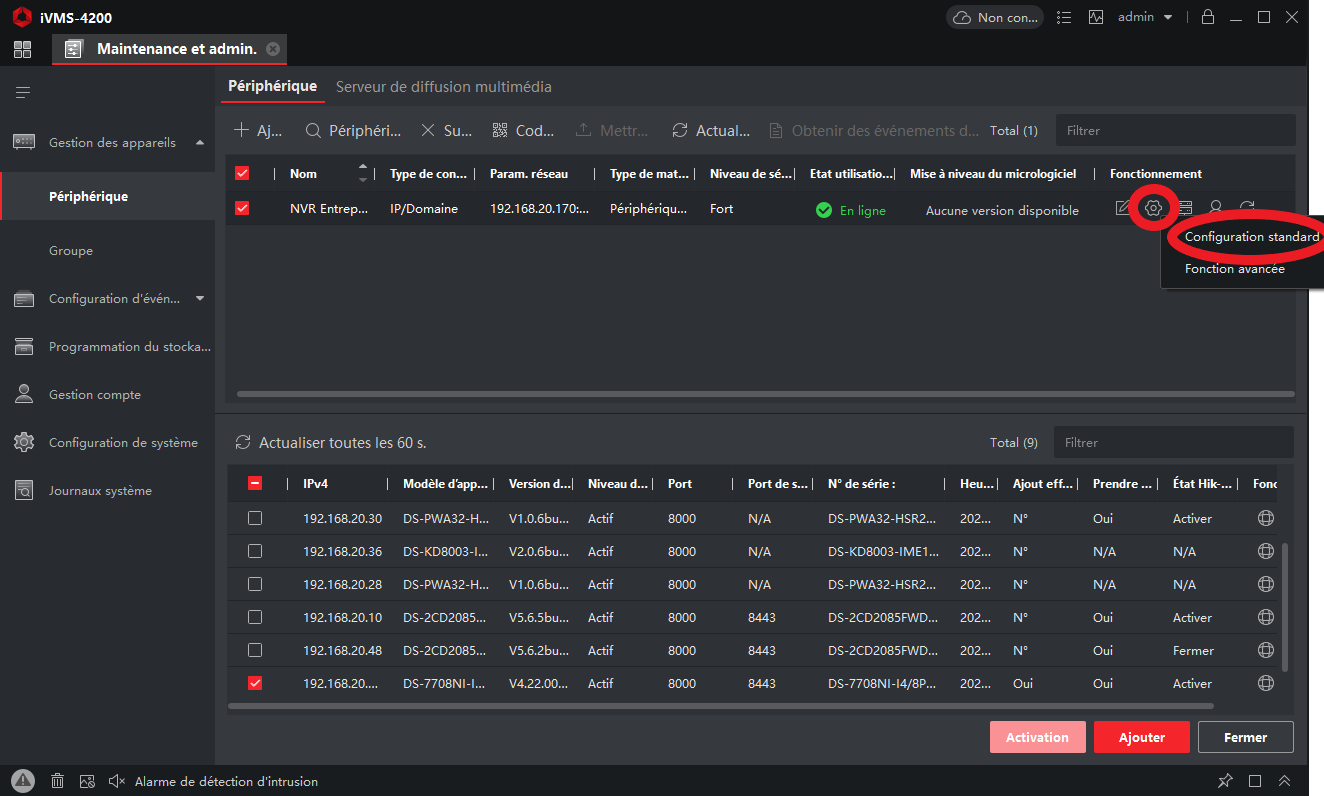Click the refresh icon in NVR row

pyautogui.click(x=1247, y=208)
